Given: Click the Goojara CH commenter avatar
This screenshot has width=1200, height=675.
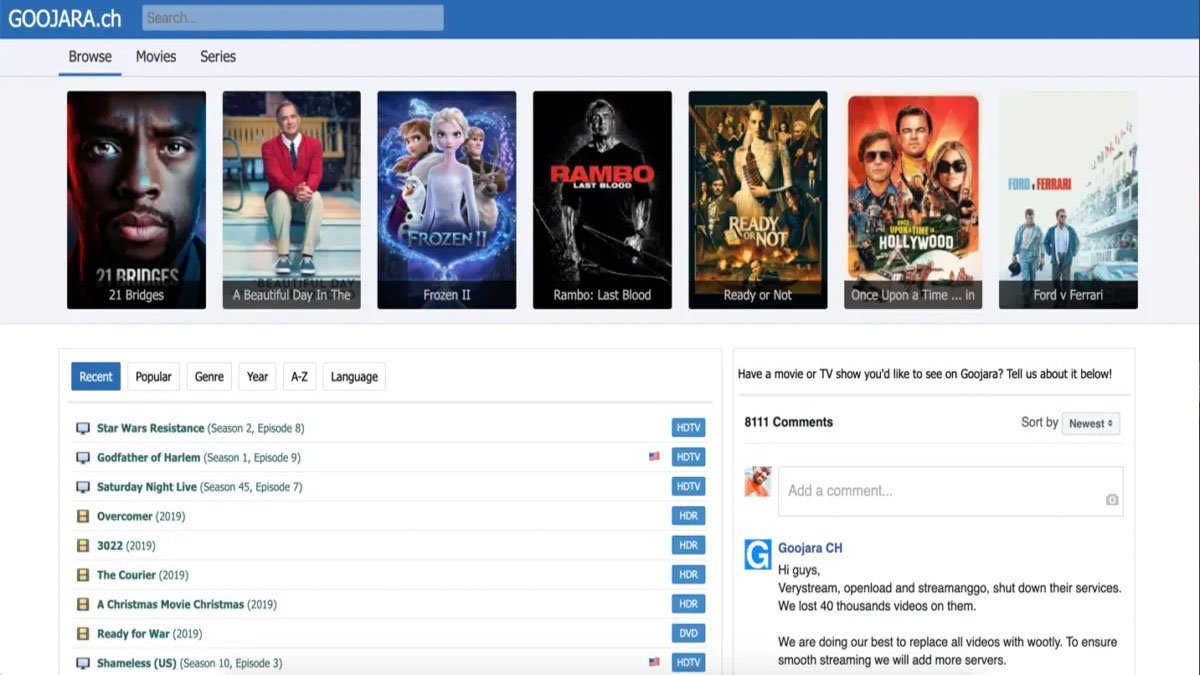Looking at the screenshot, I should [758, 555].
